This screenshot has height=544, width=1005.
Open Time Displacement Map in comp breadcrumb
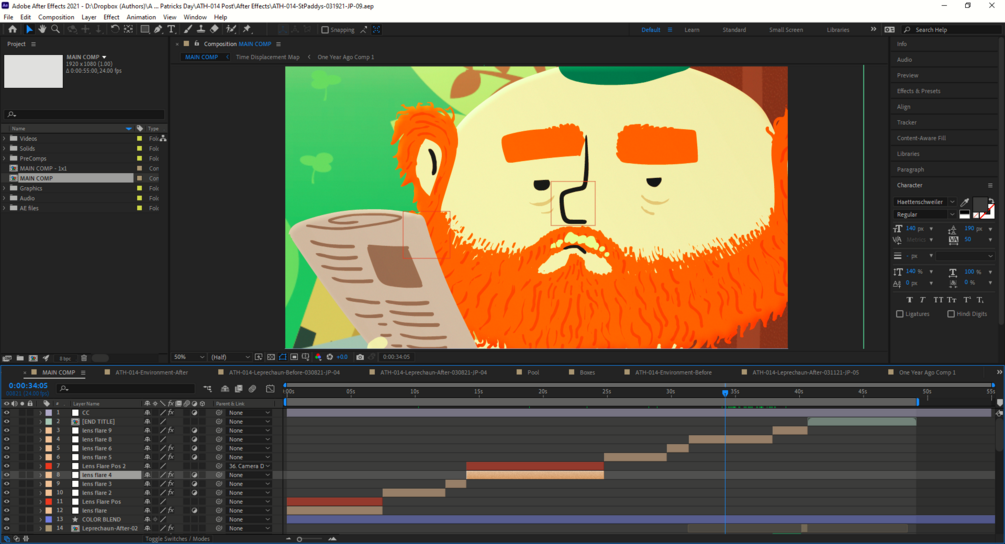pyautogui.click(x=267, y=57)
